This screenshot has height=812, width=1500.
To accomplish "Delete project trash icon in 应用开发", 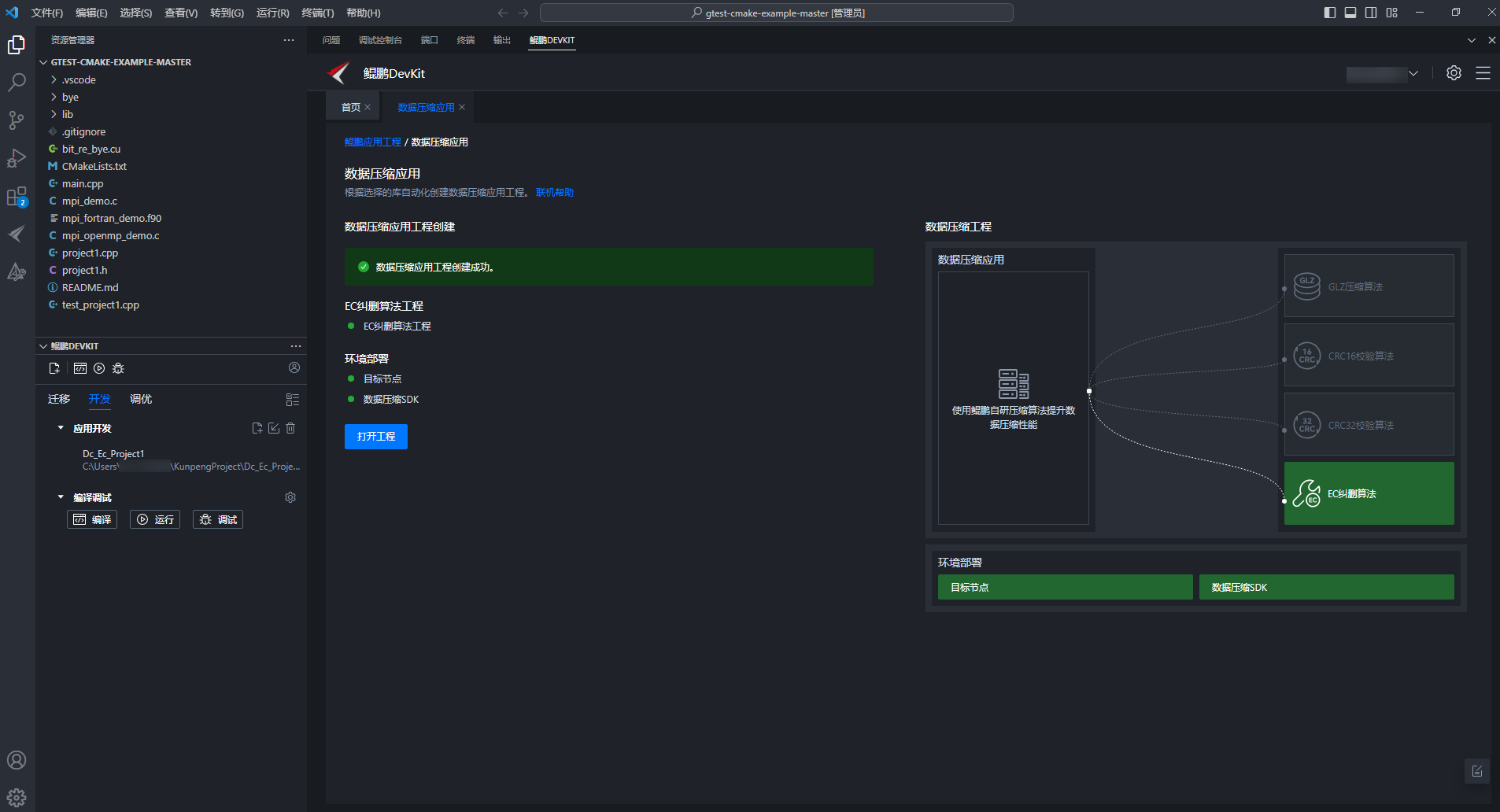I will (290, 428).
